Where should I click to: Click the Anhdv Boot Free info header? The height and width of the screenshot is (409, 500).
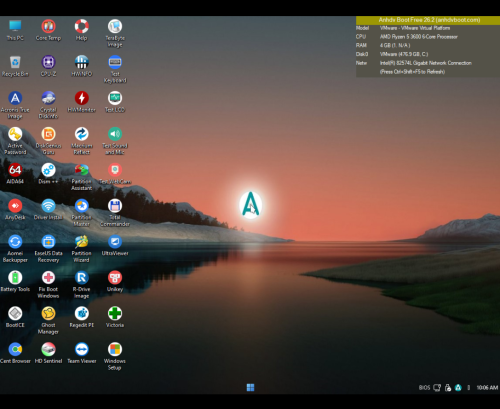tap(428, 20)
